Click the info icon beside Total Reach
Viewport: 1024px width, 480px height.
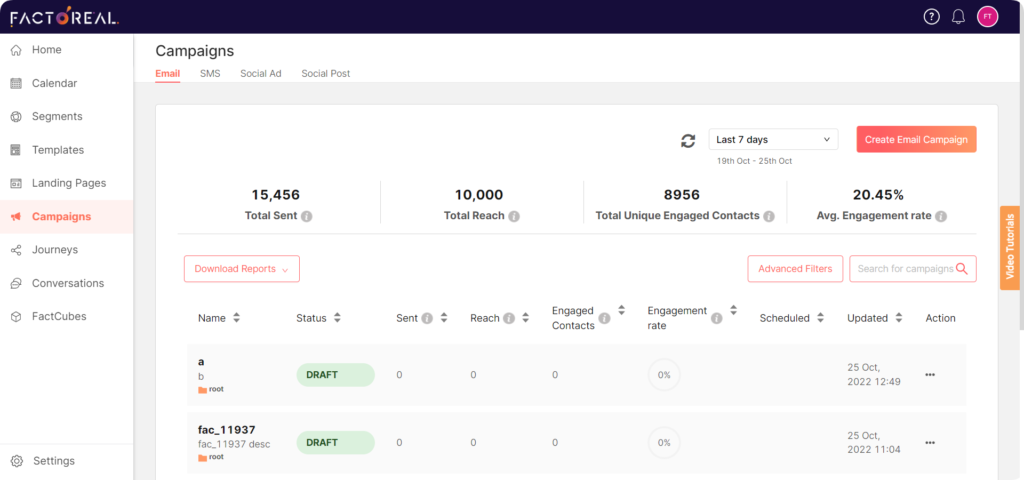click(513, 216)
